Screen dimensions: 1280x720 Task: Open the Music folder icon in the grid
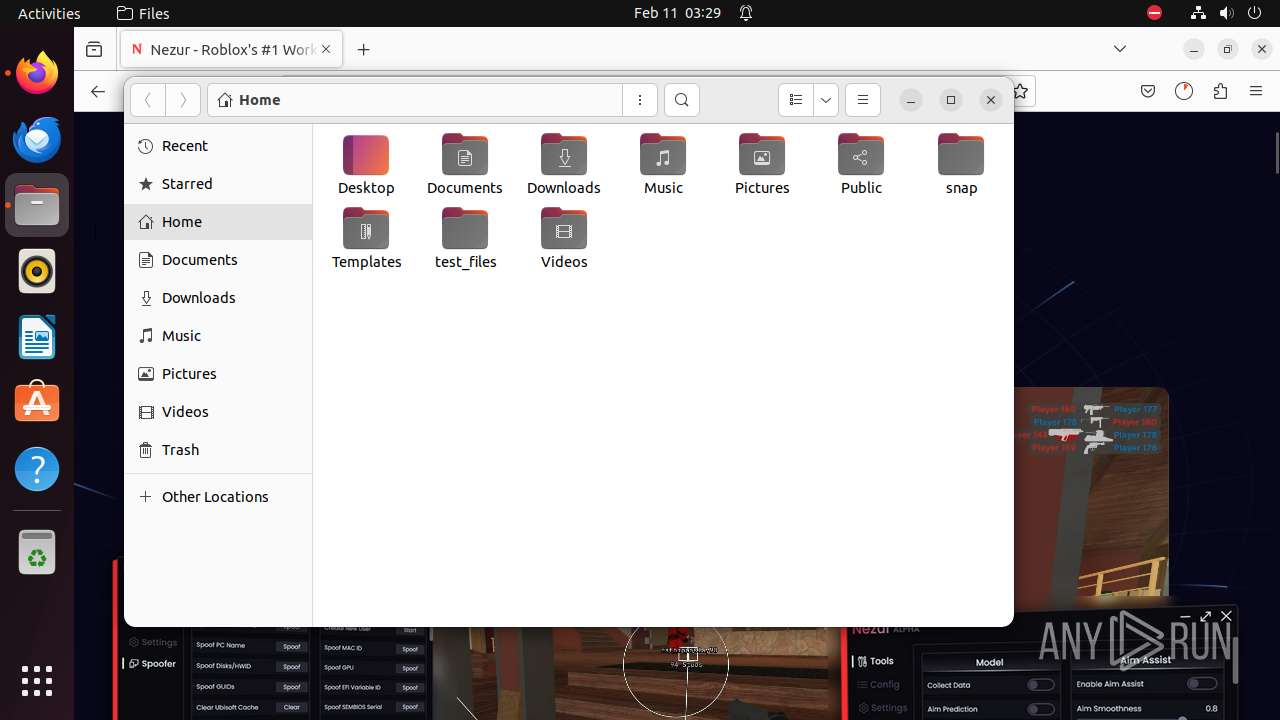click(663, 166)
